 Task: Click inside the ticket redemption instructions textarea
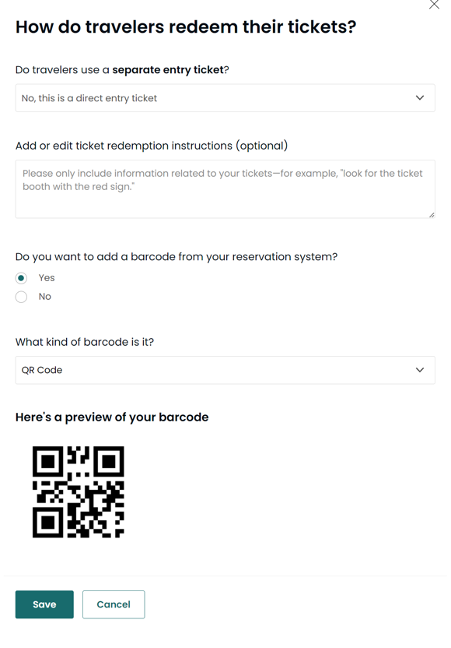click(225, 189)
